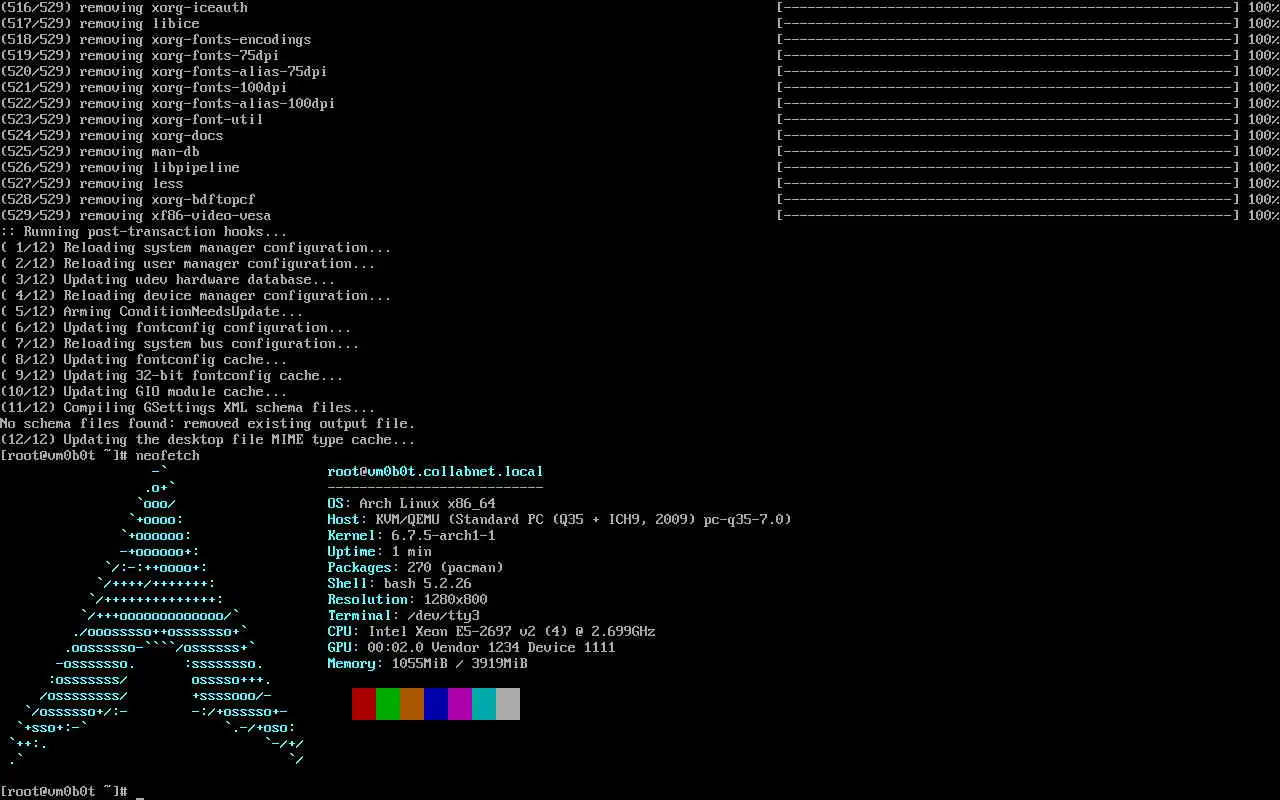The width and height of the screenshot is (1280, 800).
Task: Click the orange-brown color block in neofetch
Action: [x=412, y=703]
